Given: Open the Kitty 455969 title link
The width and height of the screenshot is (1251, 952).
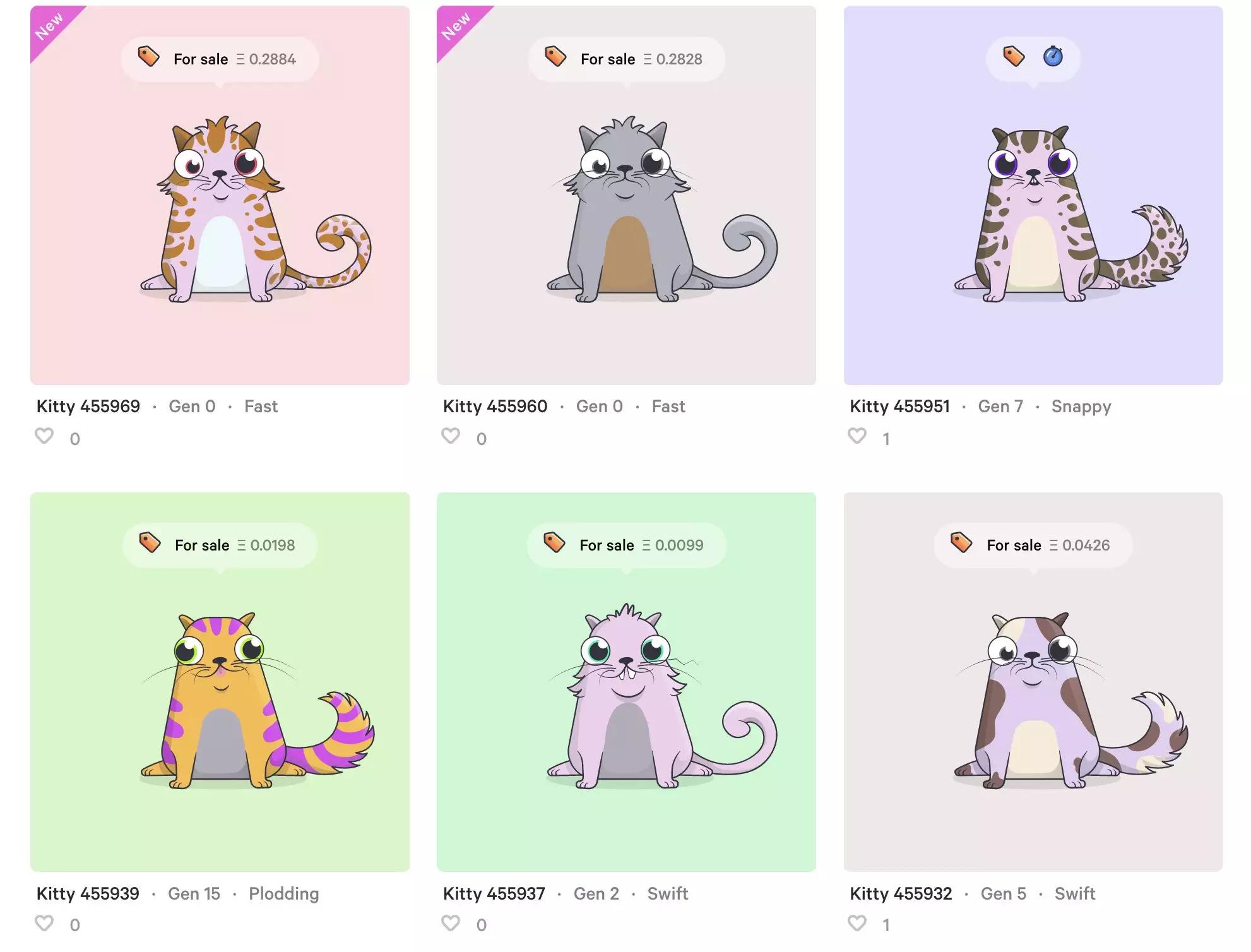Looking at the screenshot, I should coord(88,406).
